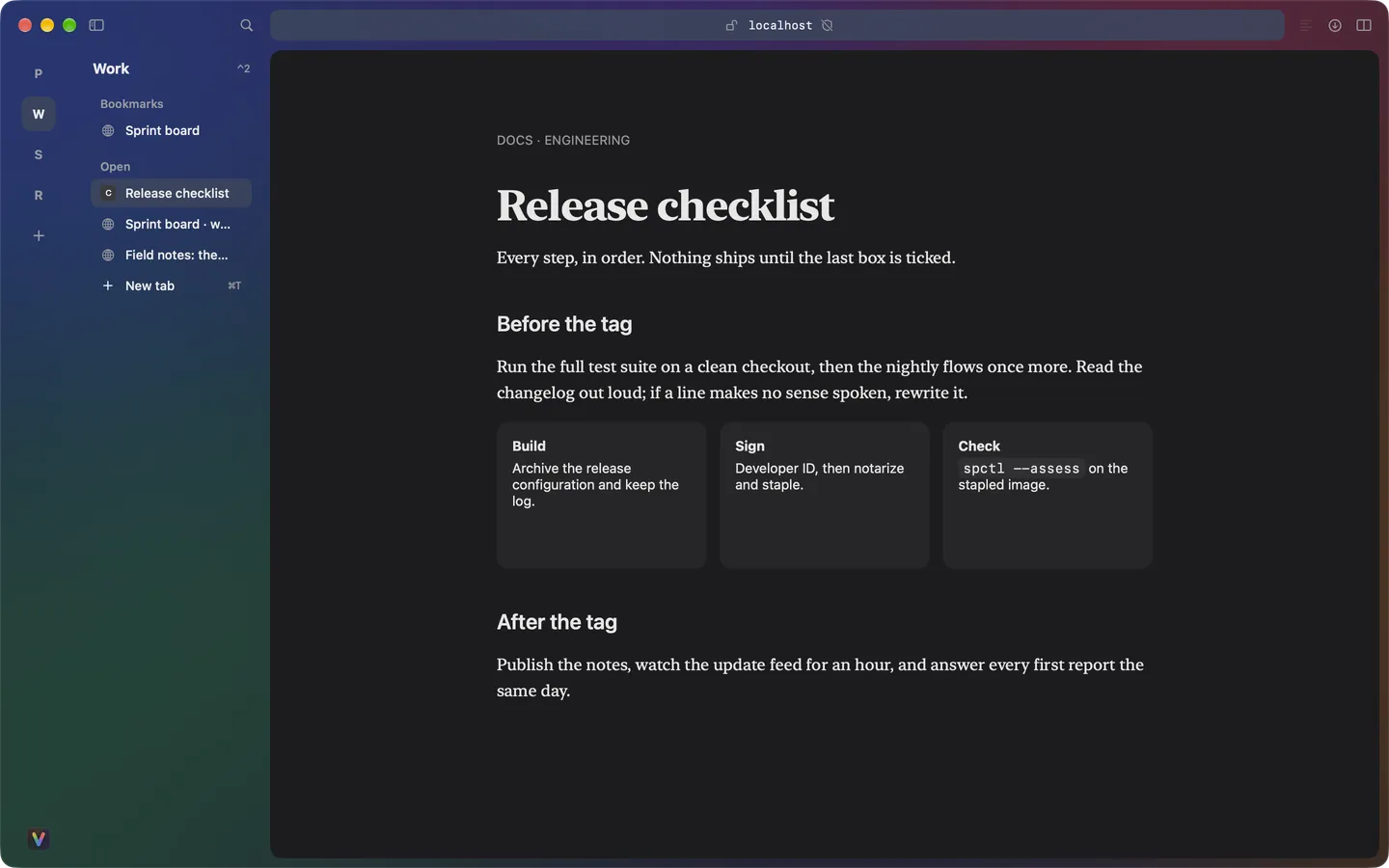Click the Build card
Viewport: 1389px width, 868px height.
pyautogui.click(x=602, y=495)
